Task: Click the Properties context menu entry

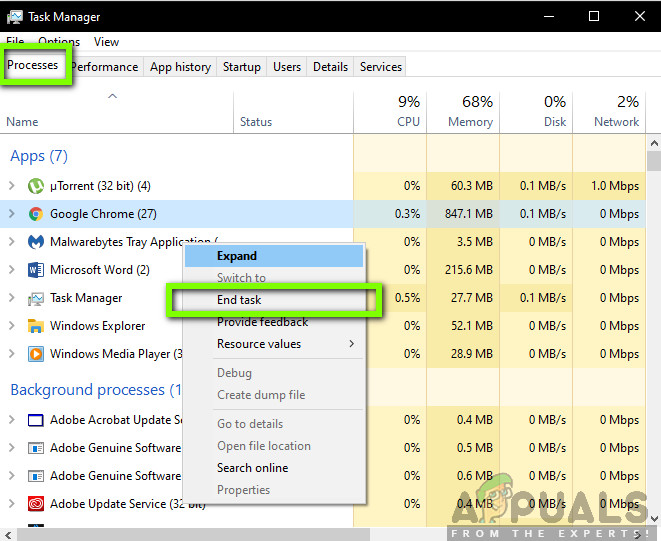Action: click(274, 490)
